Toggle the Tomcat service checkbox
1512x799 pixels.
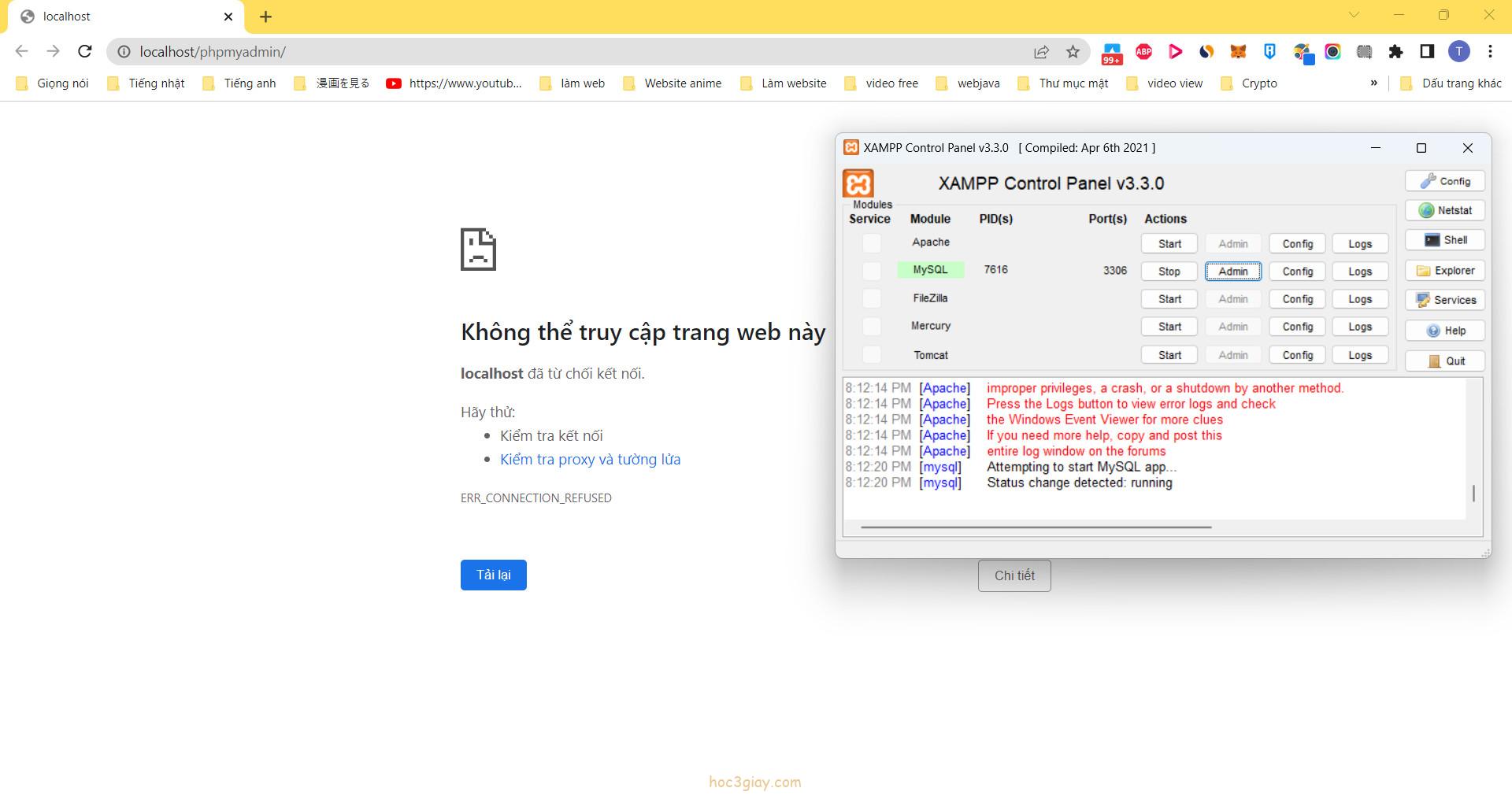[x=872, y=354]
